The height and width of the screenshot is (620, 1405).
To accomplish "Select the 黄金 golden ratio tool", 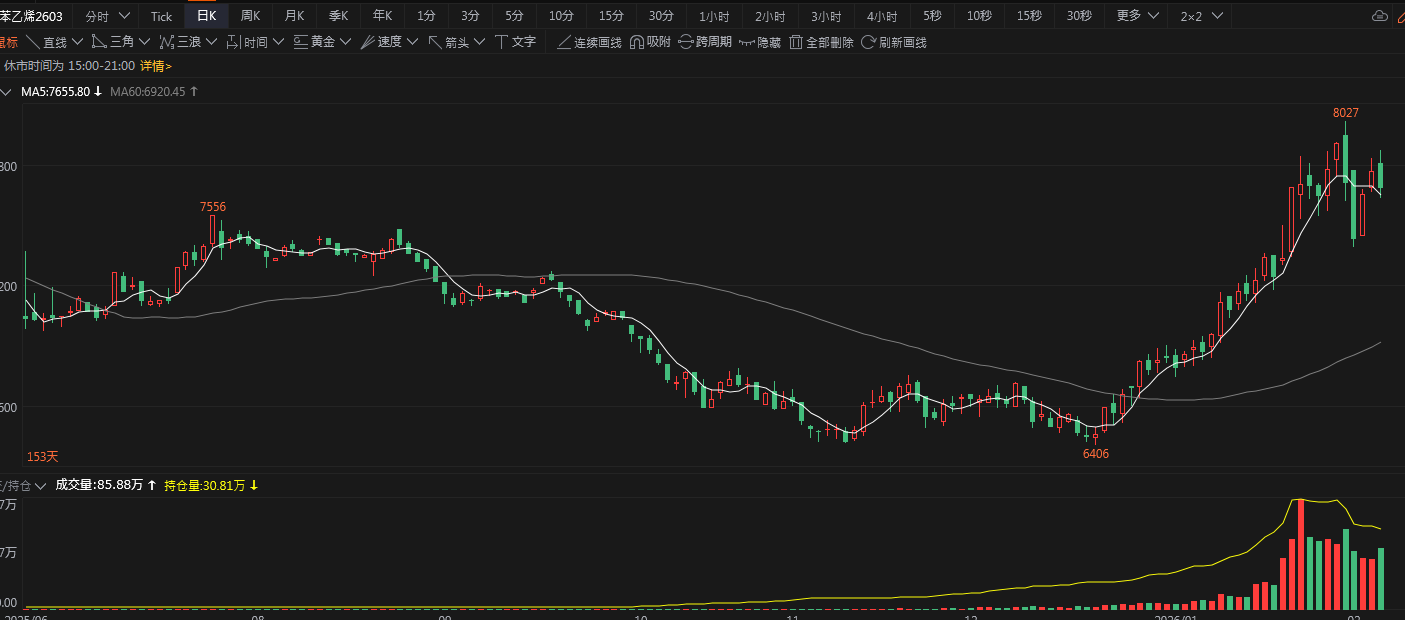I will click(x=314, y=42).
